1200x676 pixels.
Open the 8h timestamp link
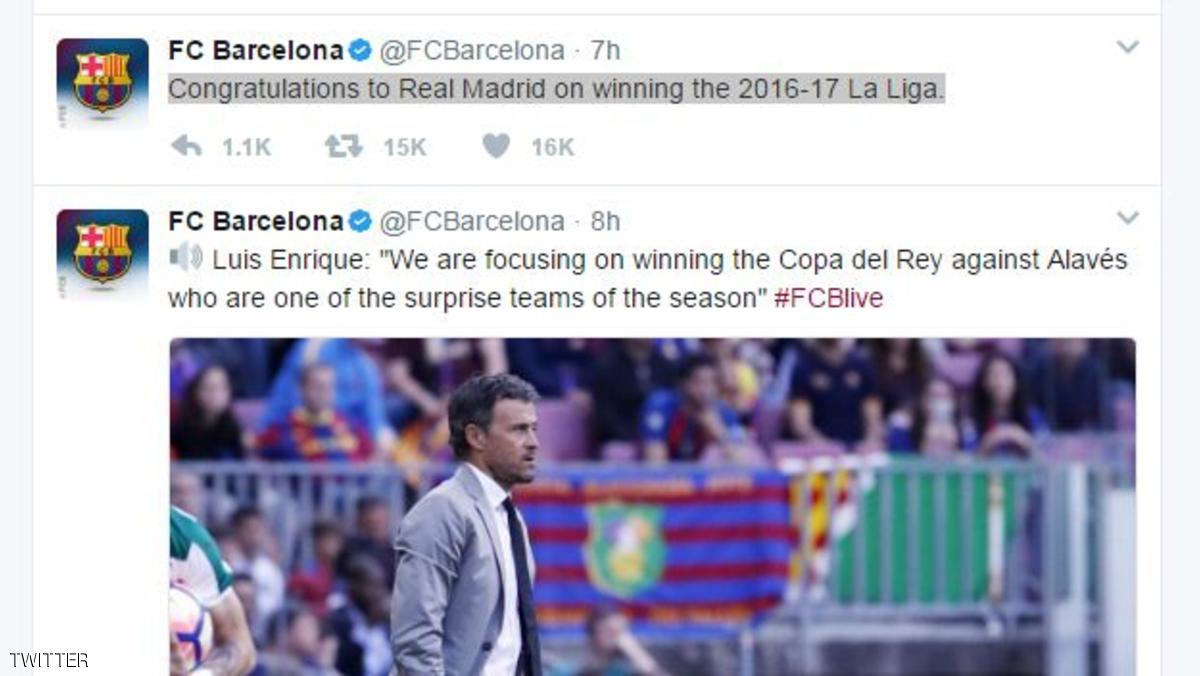605,221
